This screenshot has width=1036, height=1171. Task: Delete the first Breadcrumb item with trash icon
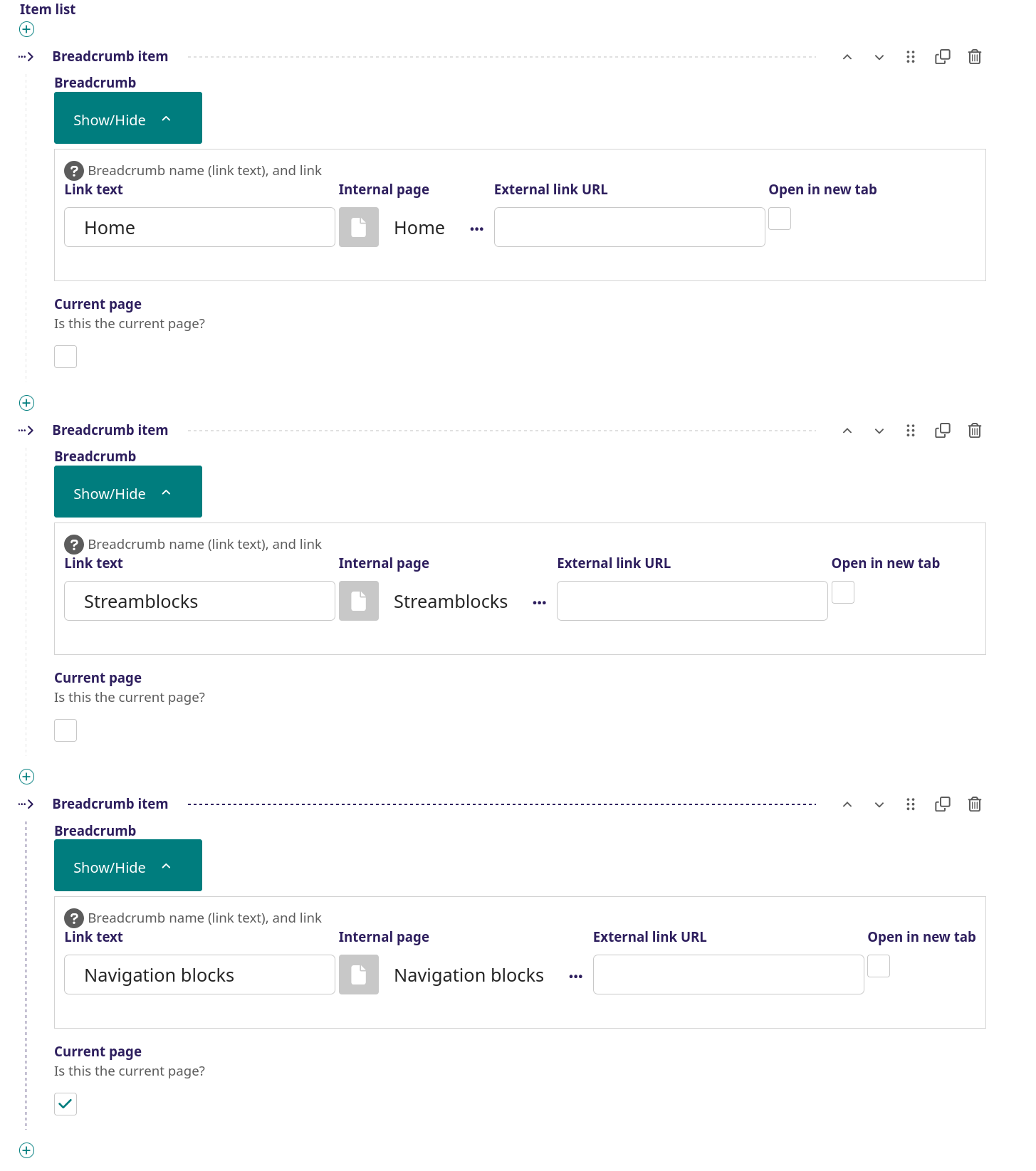(974, 57)
